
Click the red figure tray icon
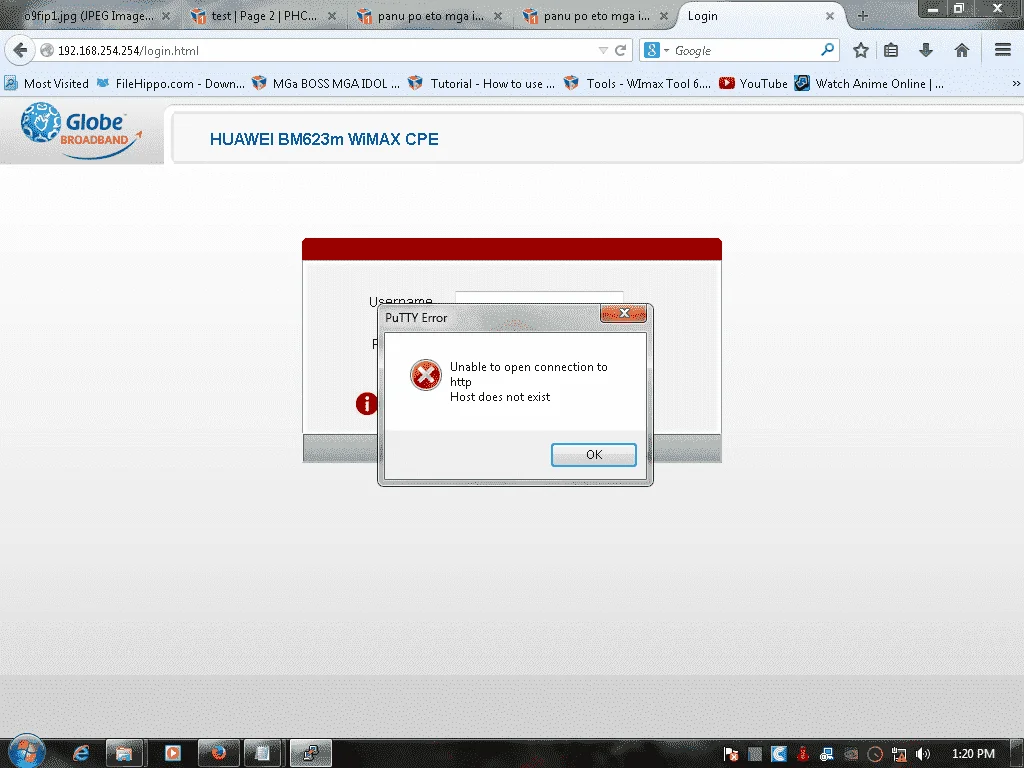pyautogui.click(x=803, y=754)
